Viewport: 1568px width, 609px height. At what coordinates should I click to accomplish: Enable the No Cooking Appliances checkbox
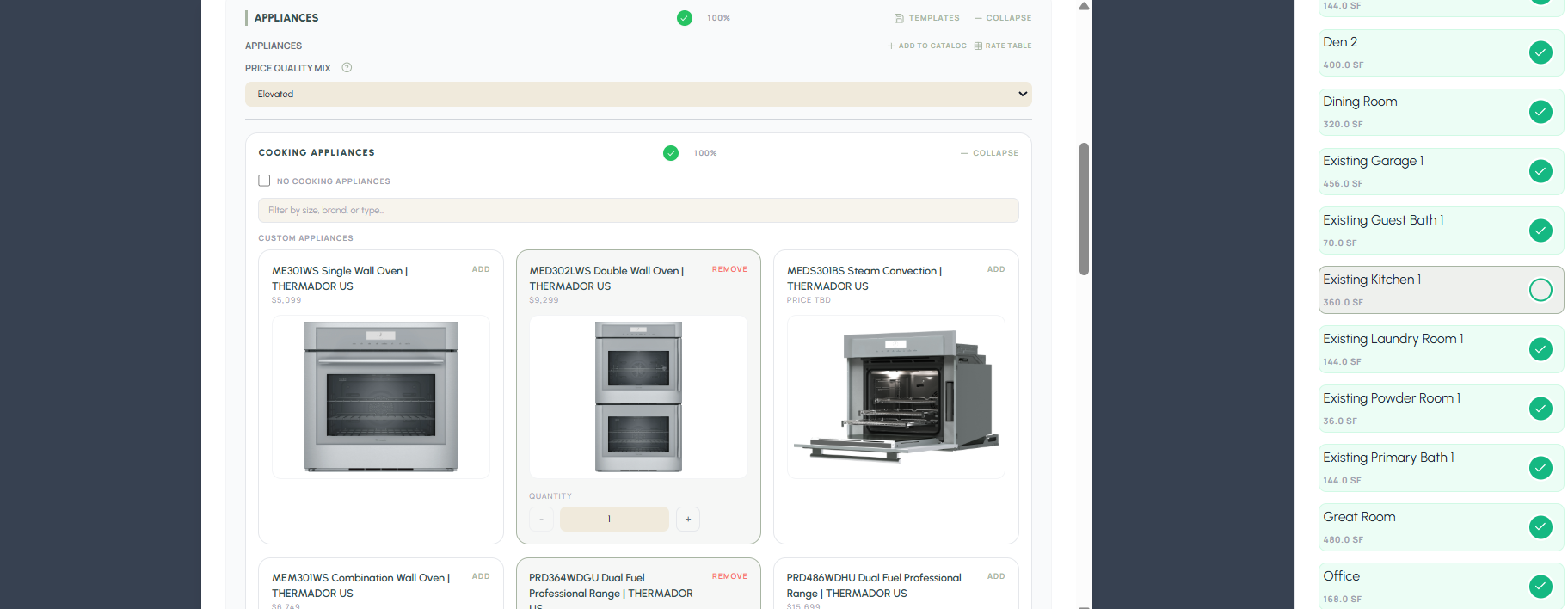pyautogui.click(x=265, y=181)
